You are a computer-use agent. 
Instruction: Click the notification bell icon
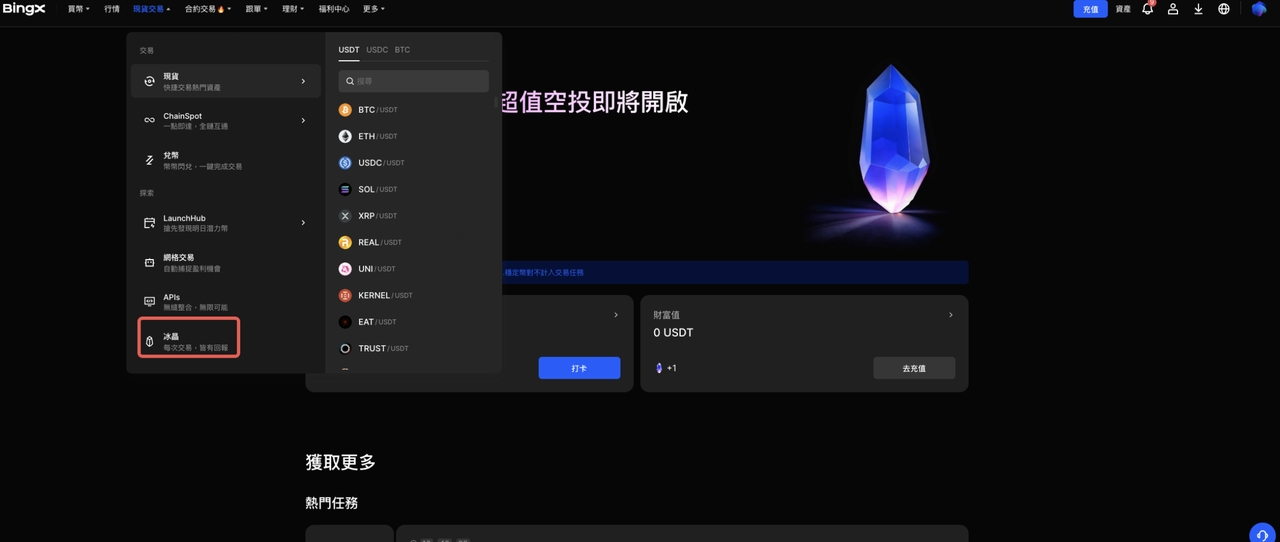[x=1147, y=9]
